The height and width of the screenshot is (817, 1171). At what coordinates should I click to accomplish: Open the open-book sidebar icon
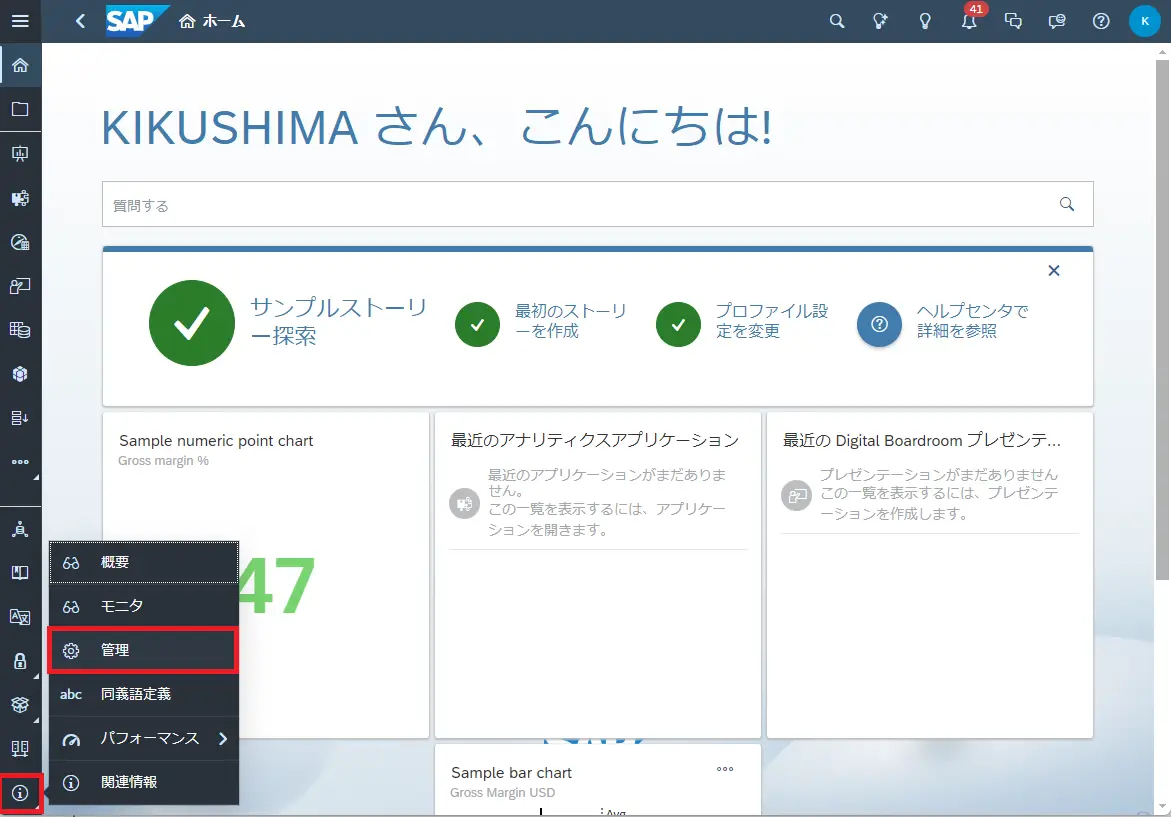20,573
